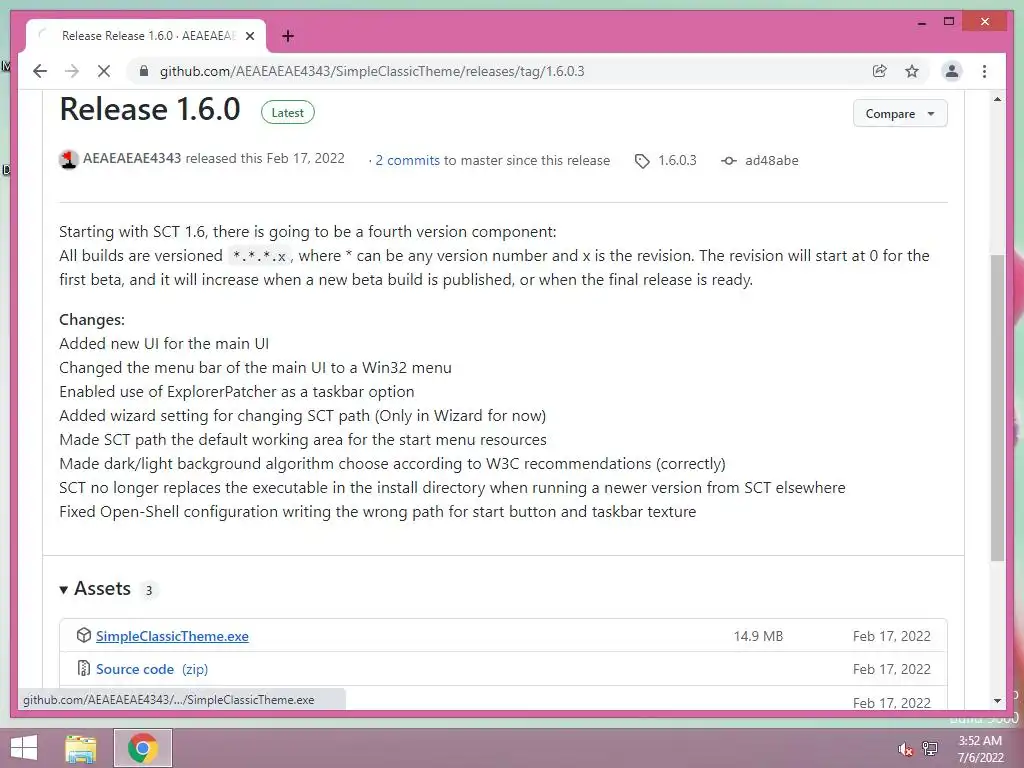Click the scrollbar down arrow
The image size is (1024, 768).
[x=997, y=701]
